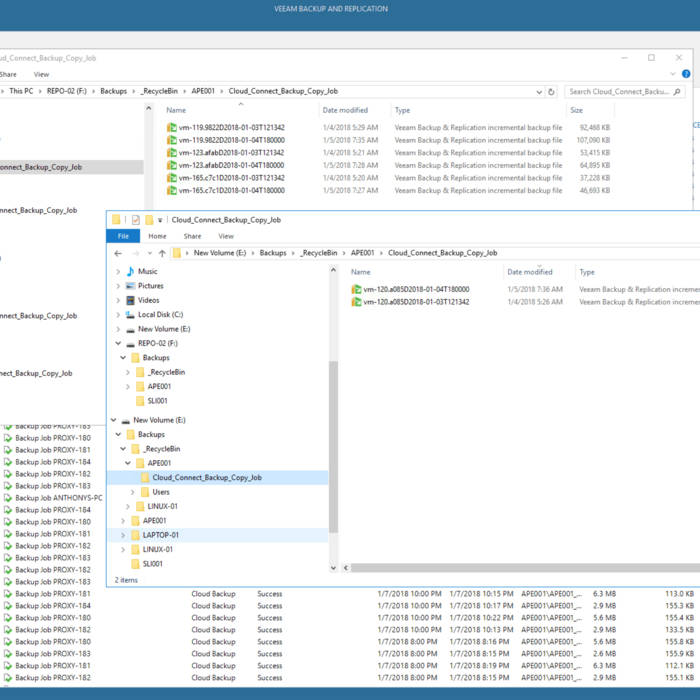Go up one folder level in front window
The image size is (700, 700).
162,253
